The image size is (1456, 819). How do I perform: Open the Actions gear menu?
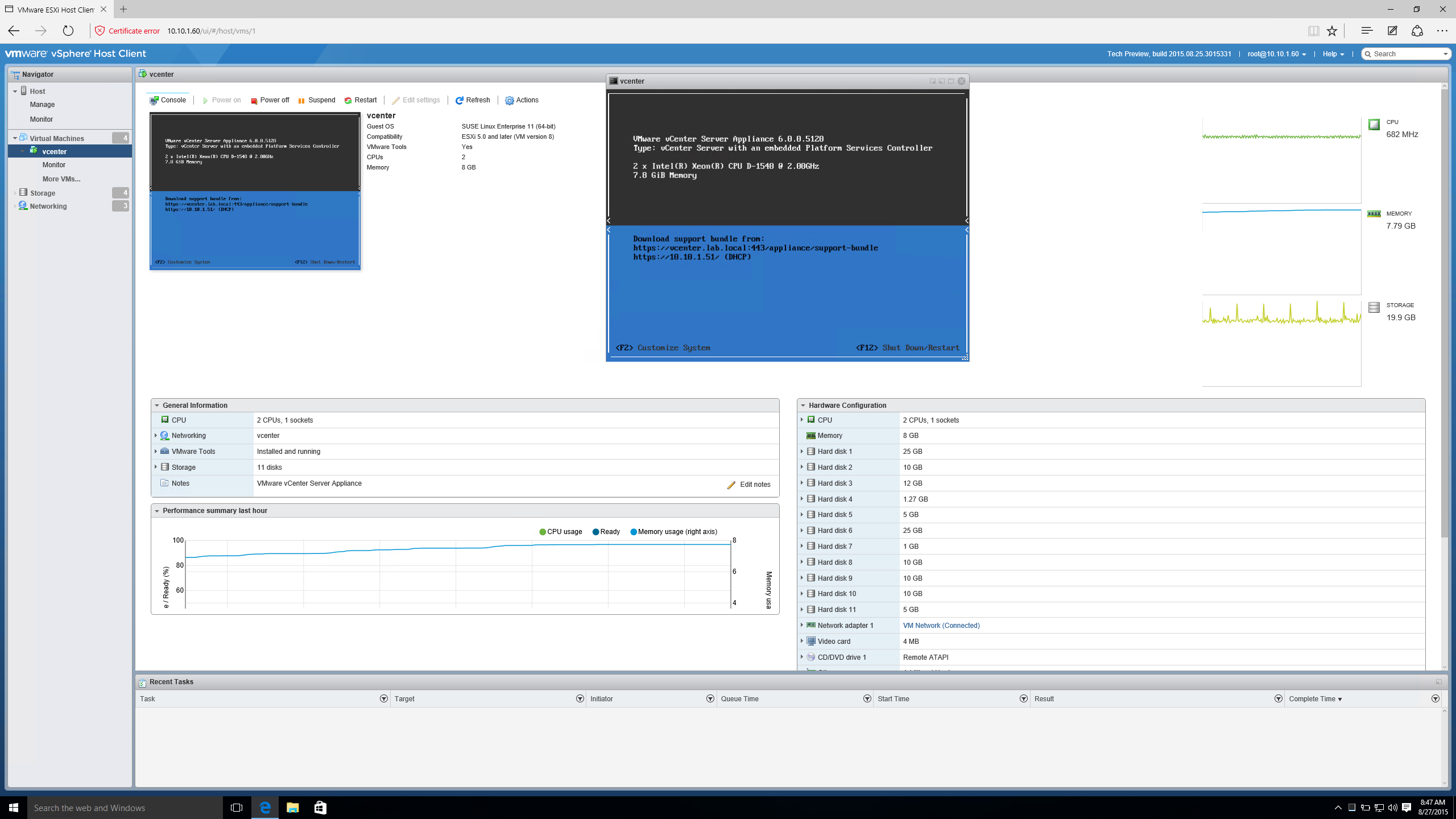(522, 100)
